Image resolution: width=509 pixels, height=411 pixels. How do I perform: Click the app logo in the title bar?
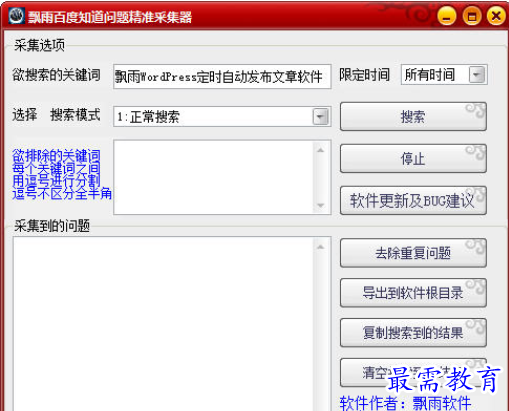click(x=16, y=15)
